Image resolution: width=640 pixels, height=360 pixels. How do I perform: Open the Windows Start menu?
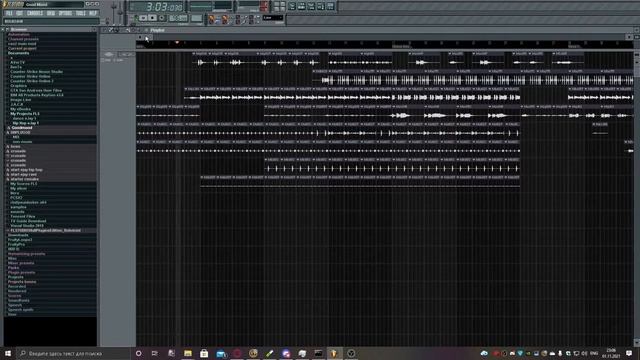point(8,353)
